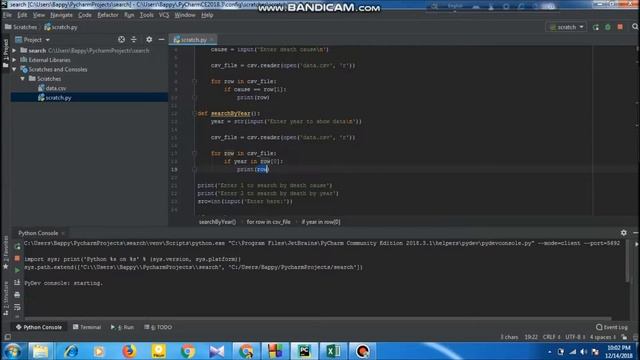Open the Window menu
This screenshot has width=640, height=360.
tap(185, 15)
